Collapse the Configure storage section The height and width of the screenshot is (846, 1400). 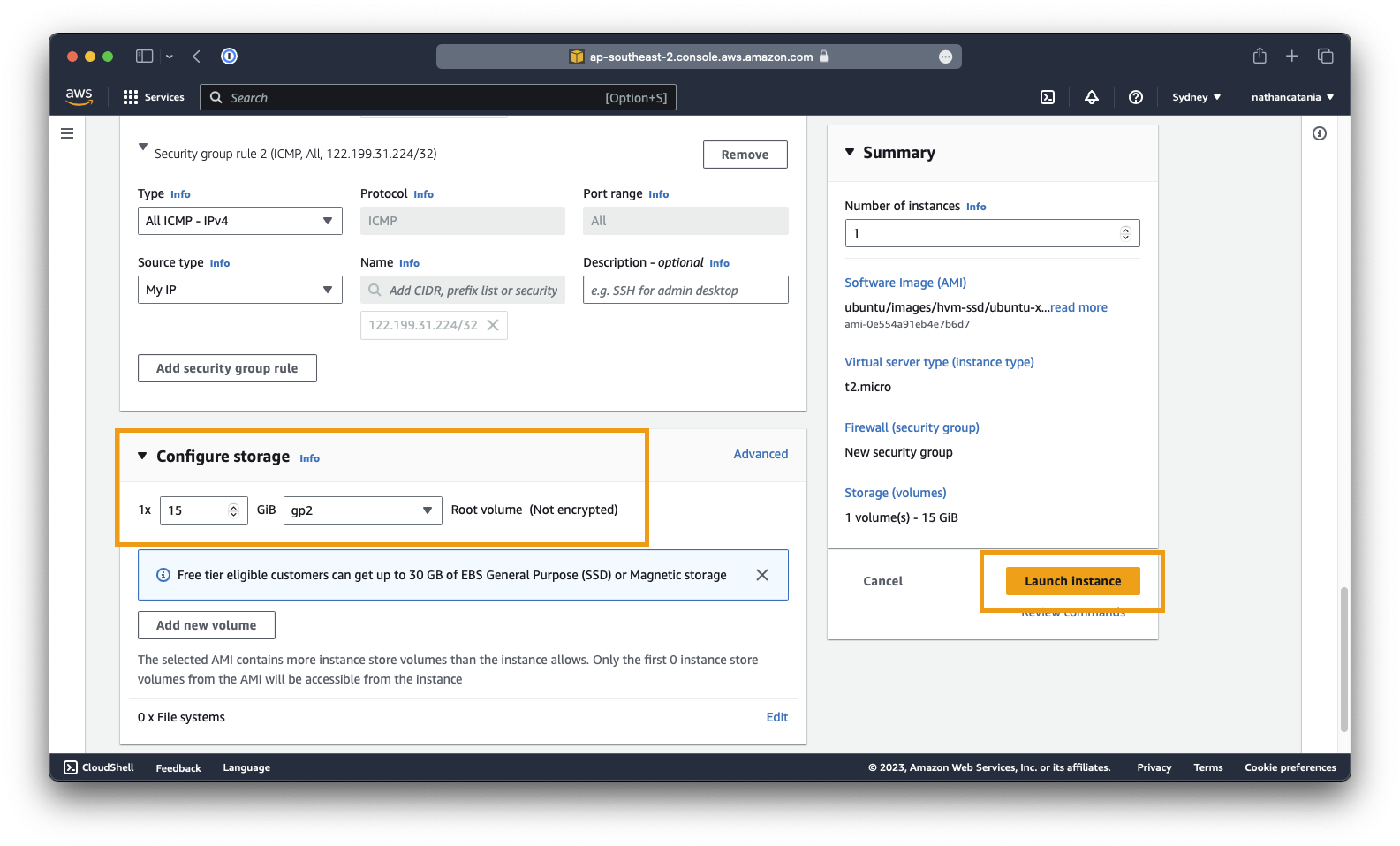pyautogui.click(x=142, y=456)
